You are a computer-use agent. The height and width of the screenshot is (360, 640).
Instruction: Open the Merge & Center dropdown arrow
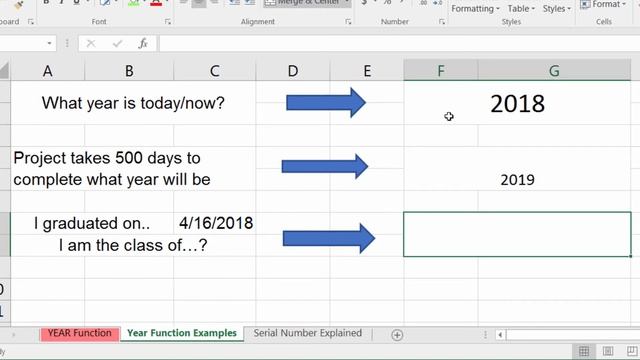[347, 2]
